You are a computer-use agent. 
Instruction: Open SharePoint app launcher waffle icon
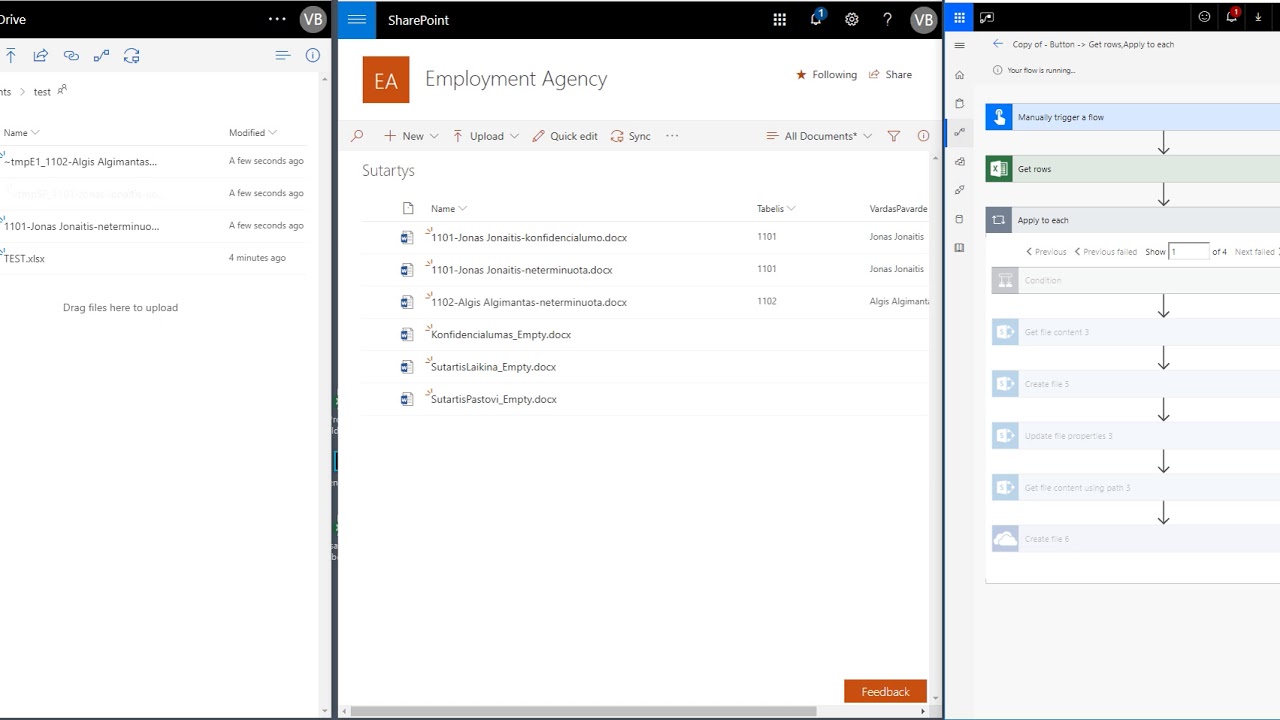point(780,19)
